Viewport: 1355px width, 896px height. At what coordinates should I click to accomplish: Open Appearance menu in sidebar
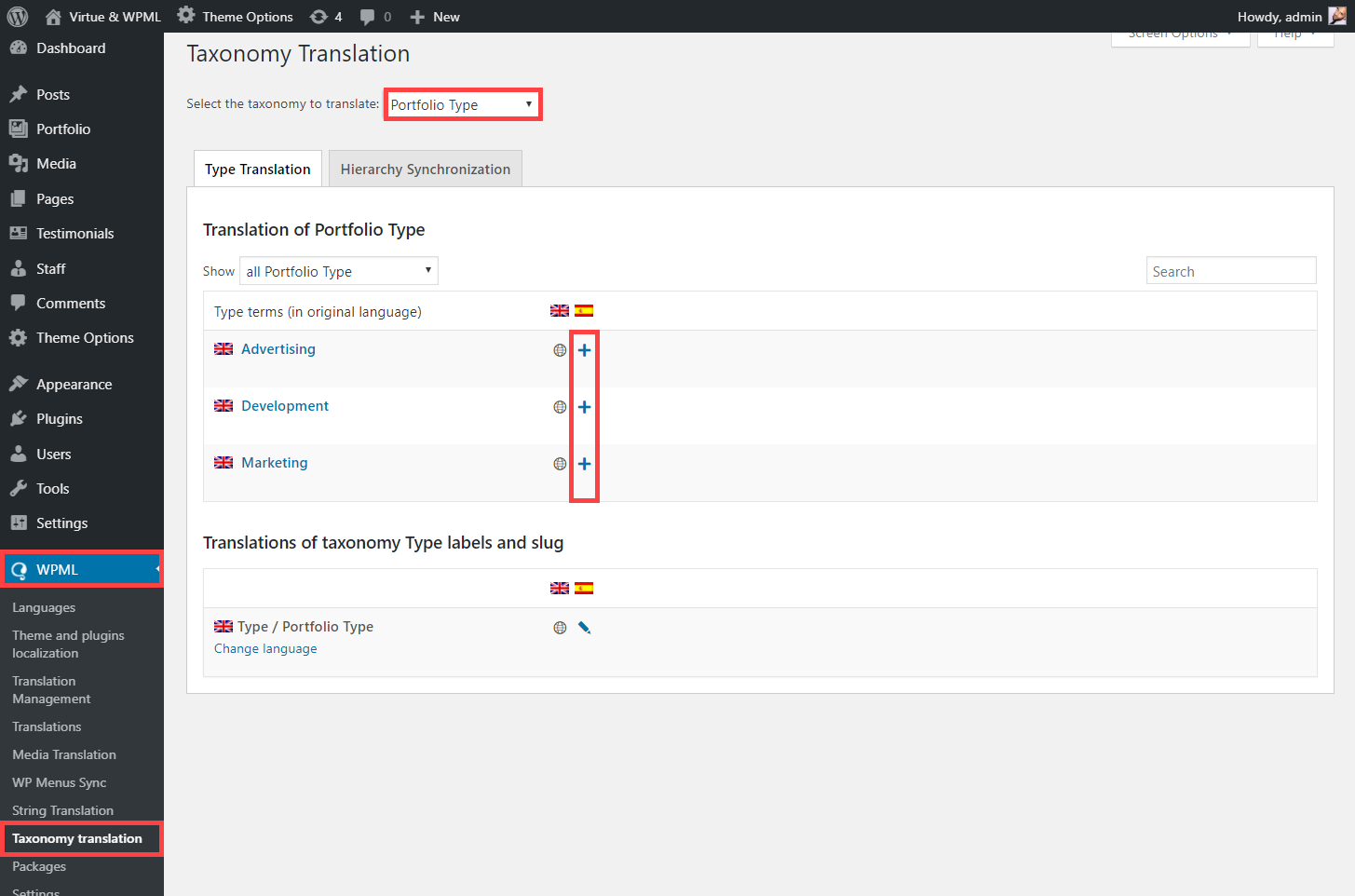tap(82, 384)
